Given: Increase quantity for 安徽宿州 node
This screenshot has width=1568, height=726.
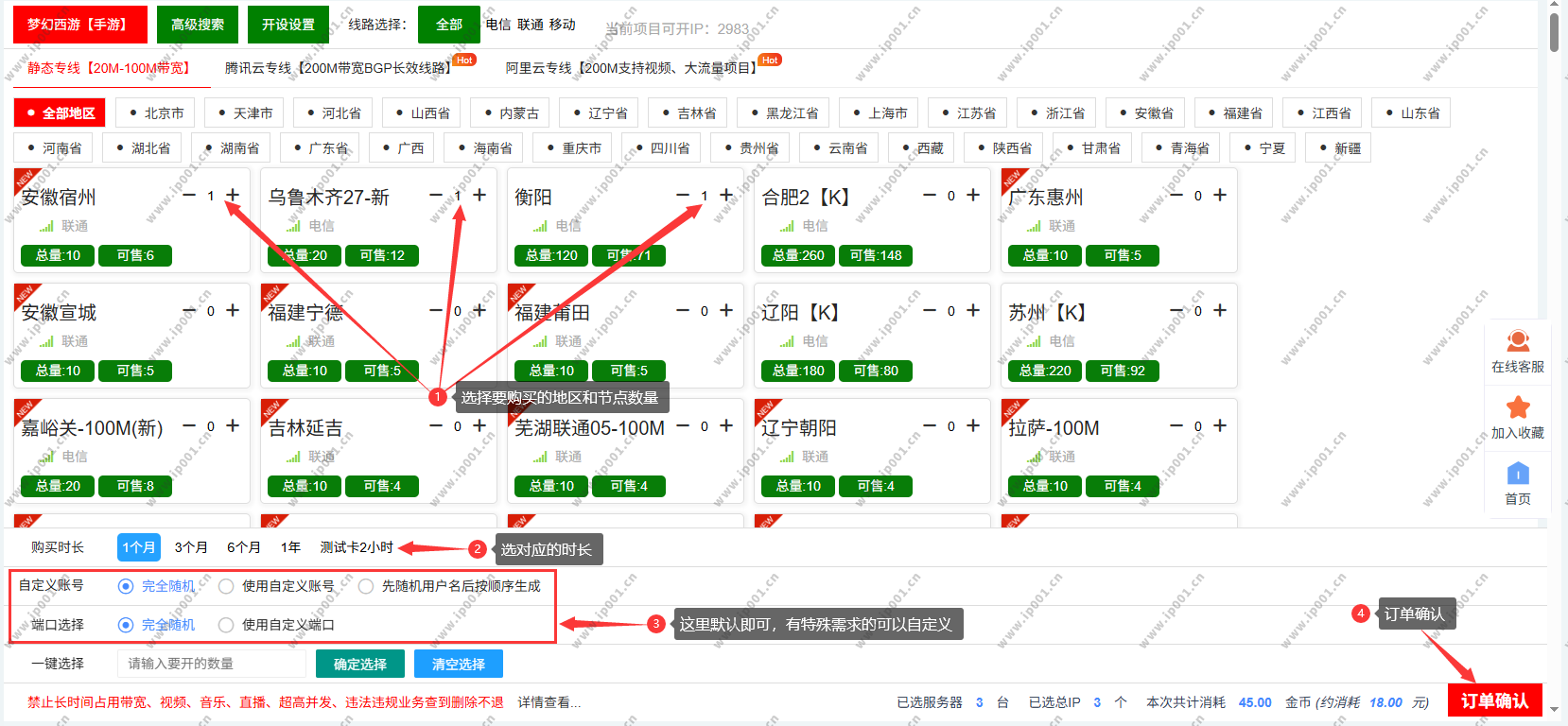Looking at the screenshot, I should 233,196.
